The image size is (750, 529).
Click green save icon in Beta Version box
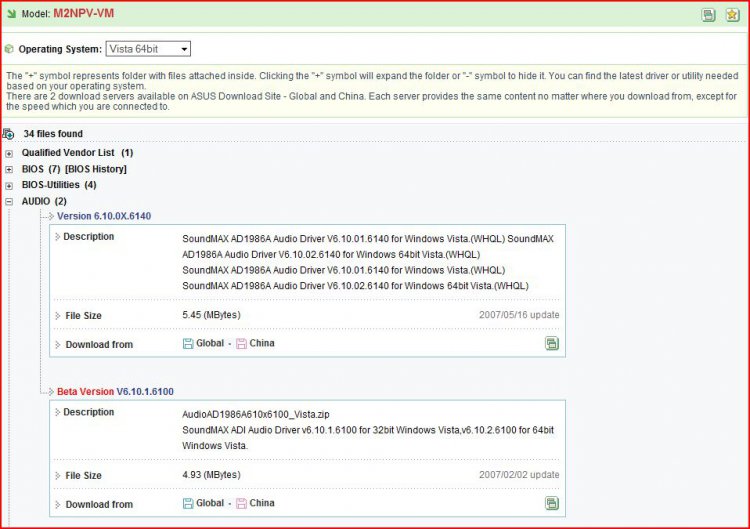point(552,503)
